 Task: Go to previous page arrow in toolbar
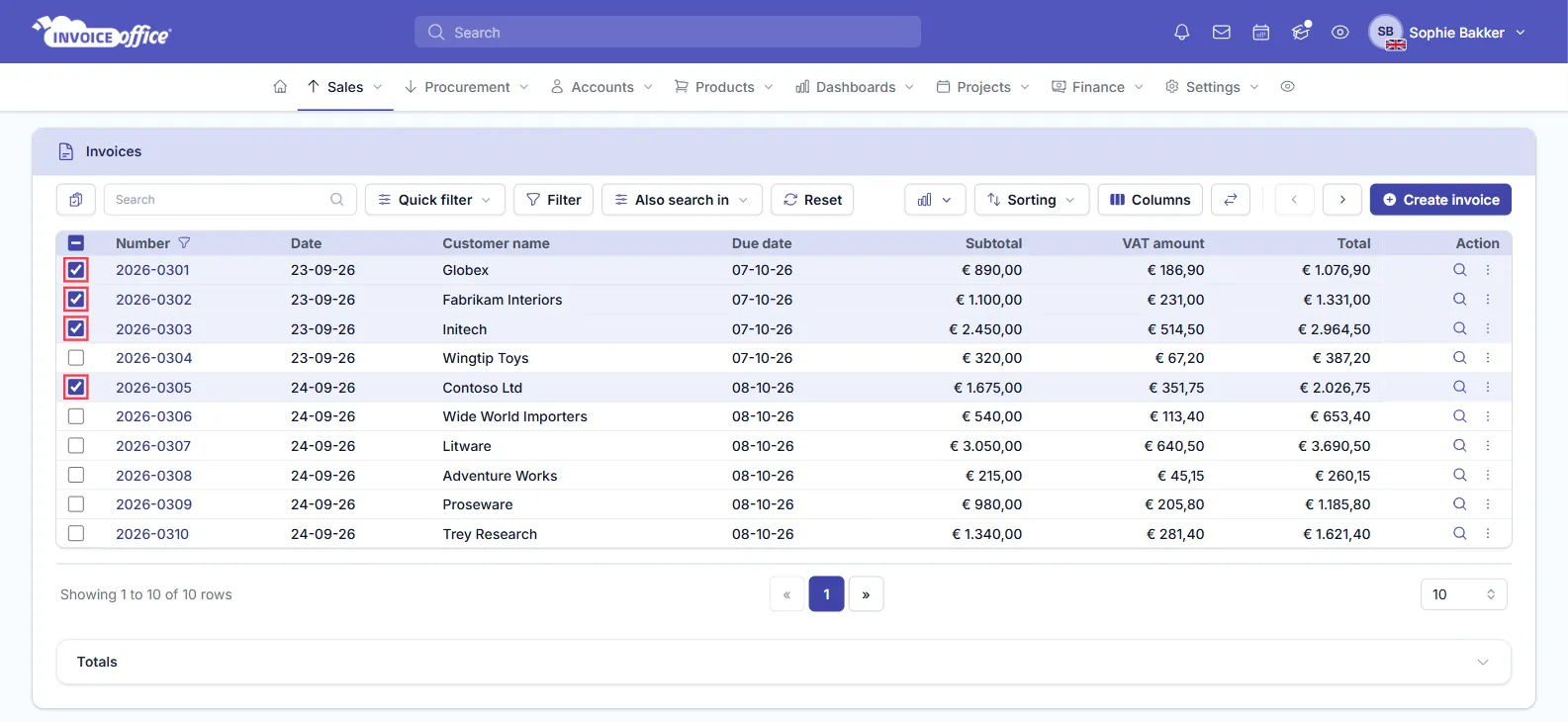[1294, 200]
